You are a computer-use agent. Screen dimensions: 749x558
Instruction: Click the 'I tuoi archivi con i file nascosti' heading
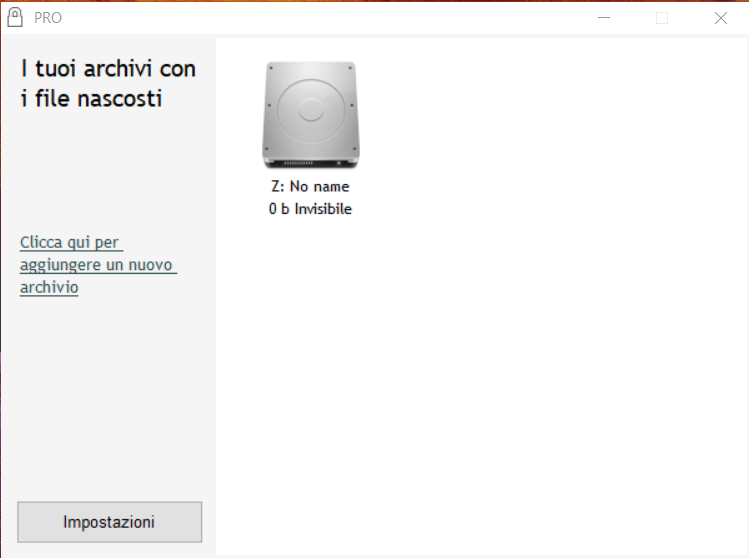pos(108,83)
